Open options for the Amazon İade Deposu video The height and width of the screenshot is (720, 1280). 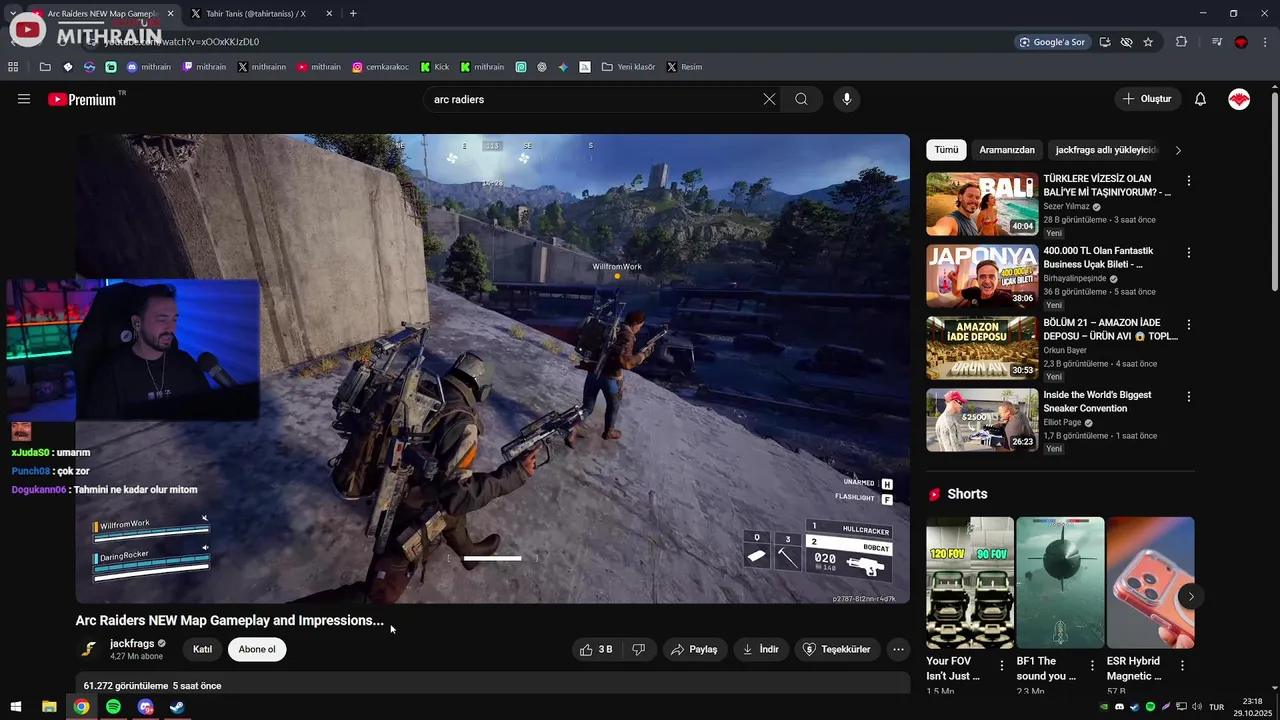(x=1189, y=325)
